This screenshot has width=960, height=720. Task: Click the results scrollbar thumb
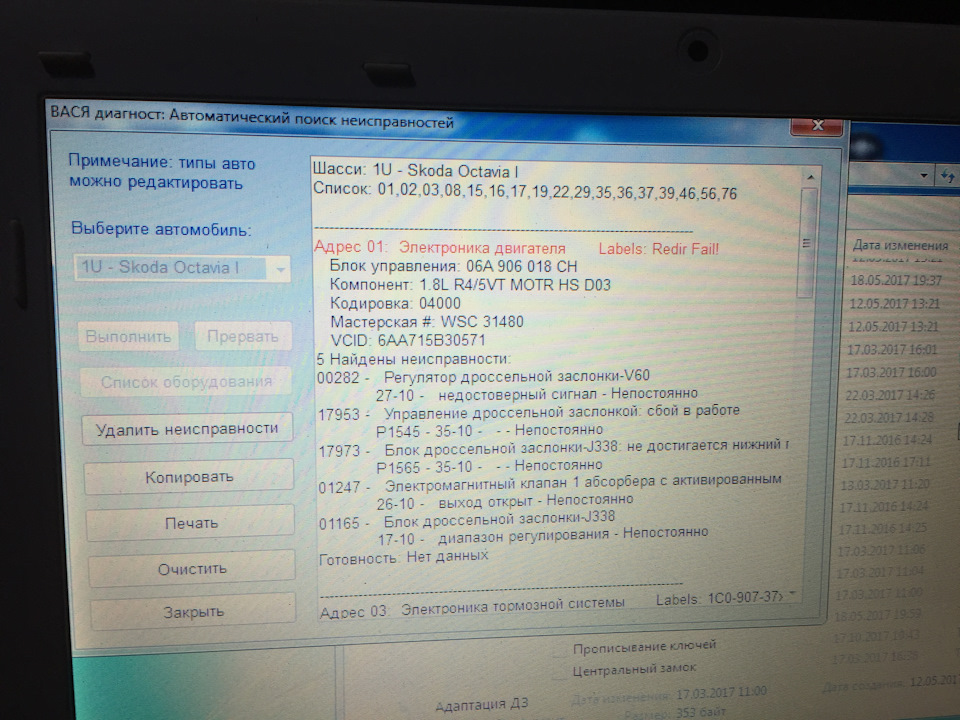[806, 243]
